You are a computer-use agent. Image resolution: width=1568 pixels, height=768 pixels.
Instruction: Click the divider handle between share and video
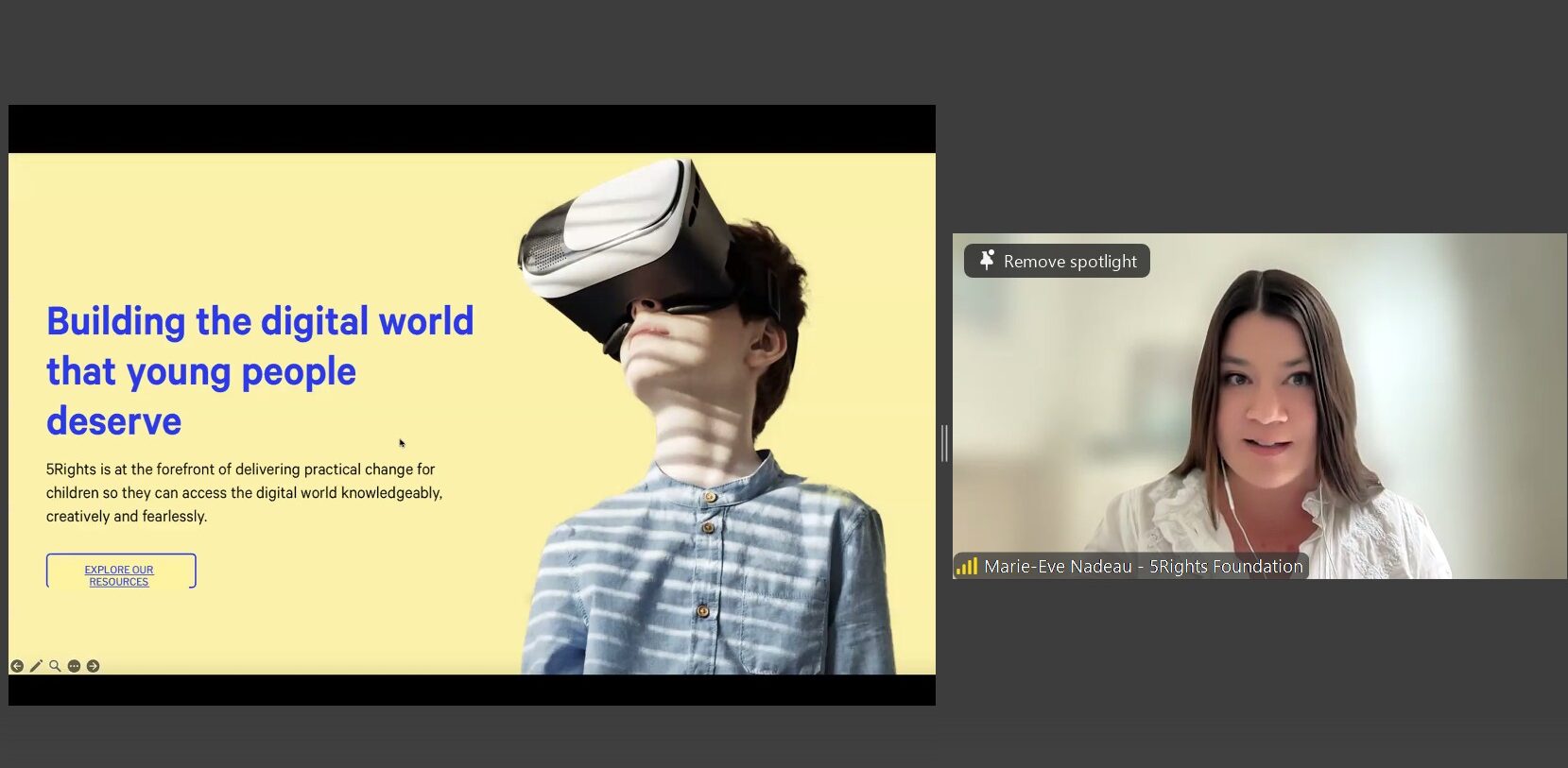point(944,443)
